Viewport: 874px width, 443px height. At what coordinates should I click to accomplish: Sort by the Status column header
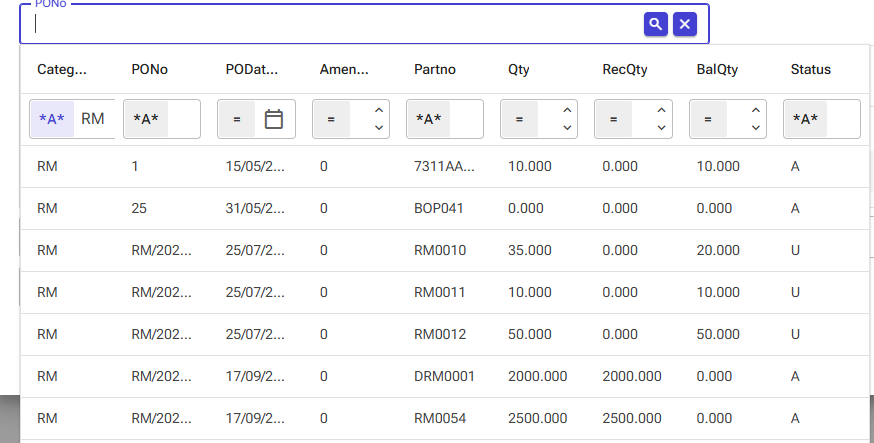click(810, 70)
